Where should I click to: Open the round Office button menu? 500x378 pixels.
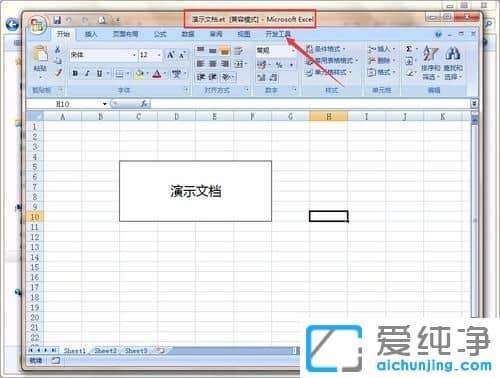(38, 26)
